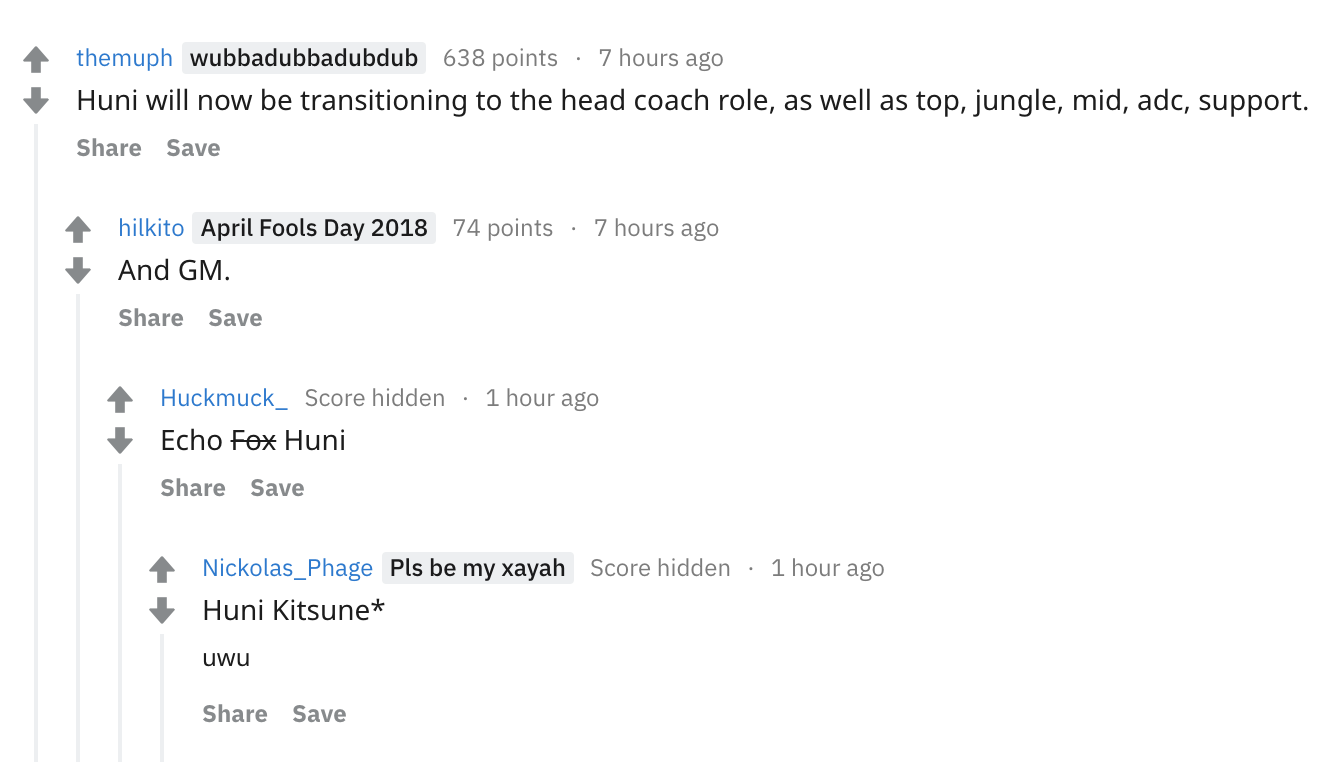Open hilkito's user profile

151,228
